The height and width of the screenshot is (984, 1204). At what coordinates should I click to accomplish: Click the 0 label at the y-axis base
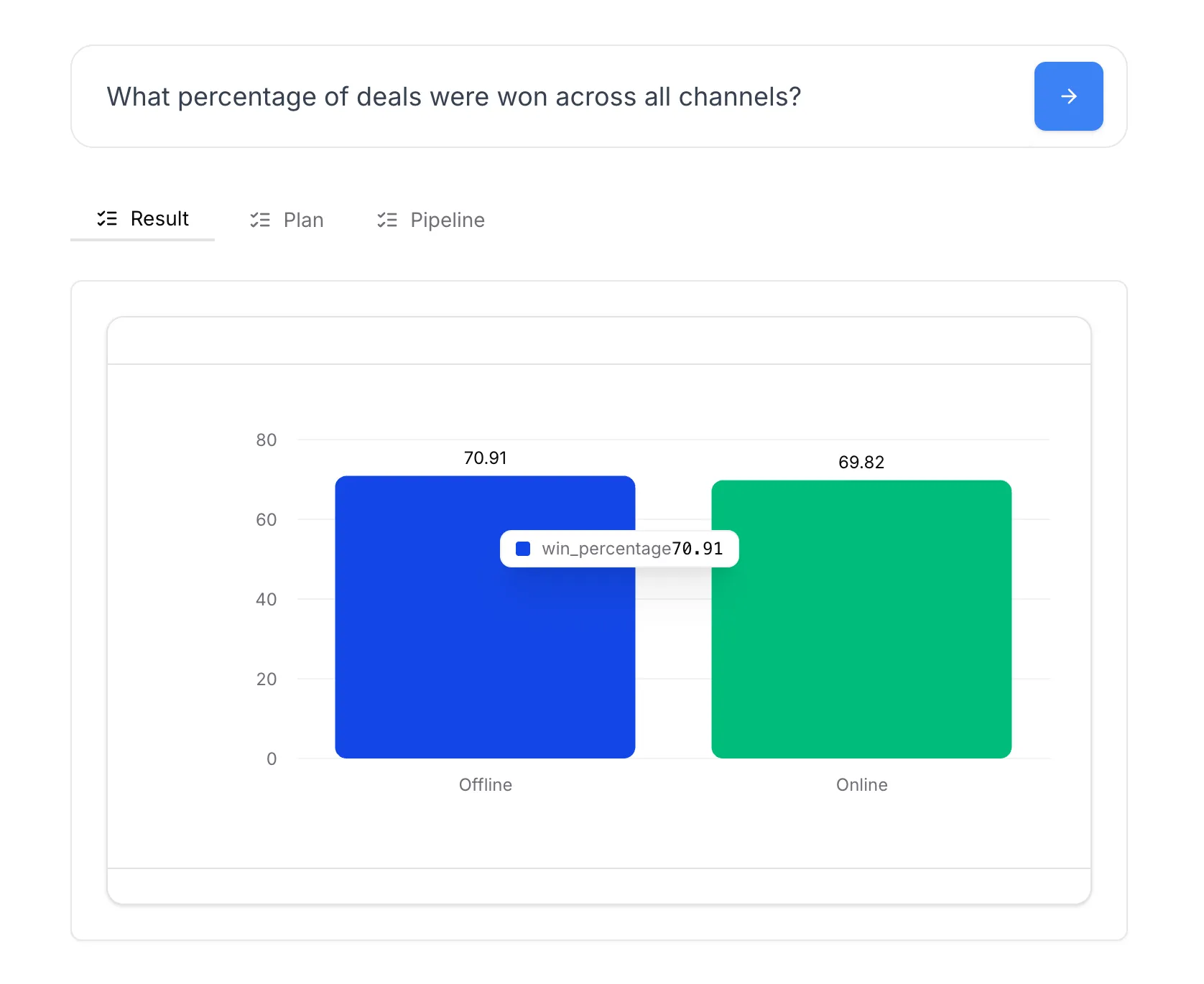pyautogui.click(x=272, y=758)
